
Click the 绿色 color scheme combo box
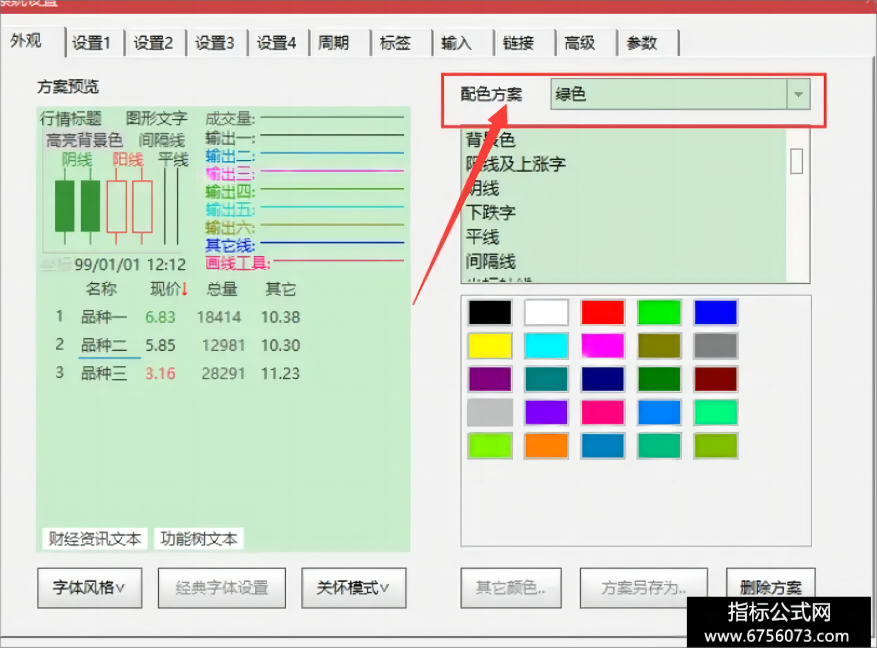point(680,94)
